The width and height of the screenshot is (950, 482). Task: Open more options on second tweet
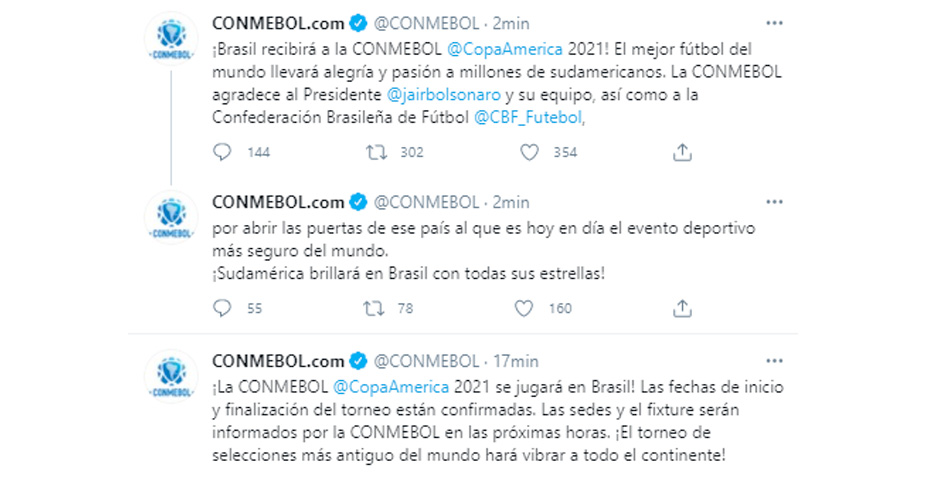click(x=774, y=201)
